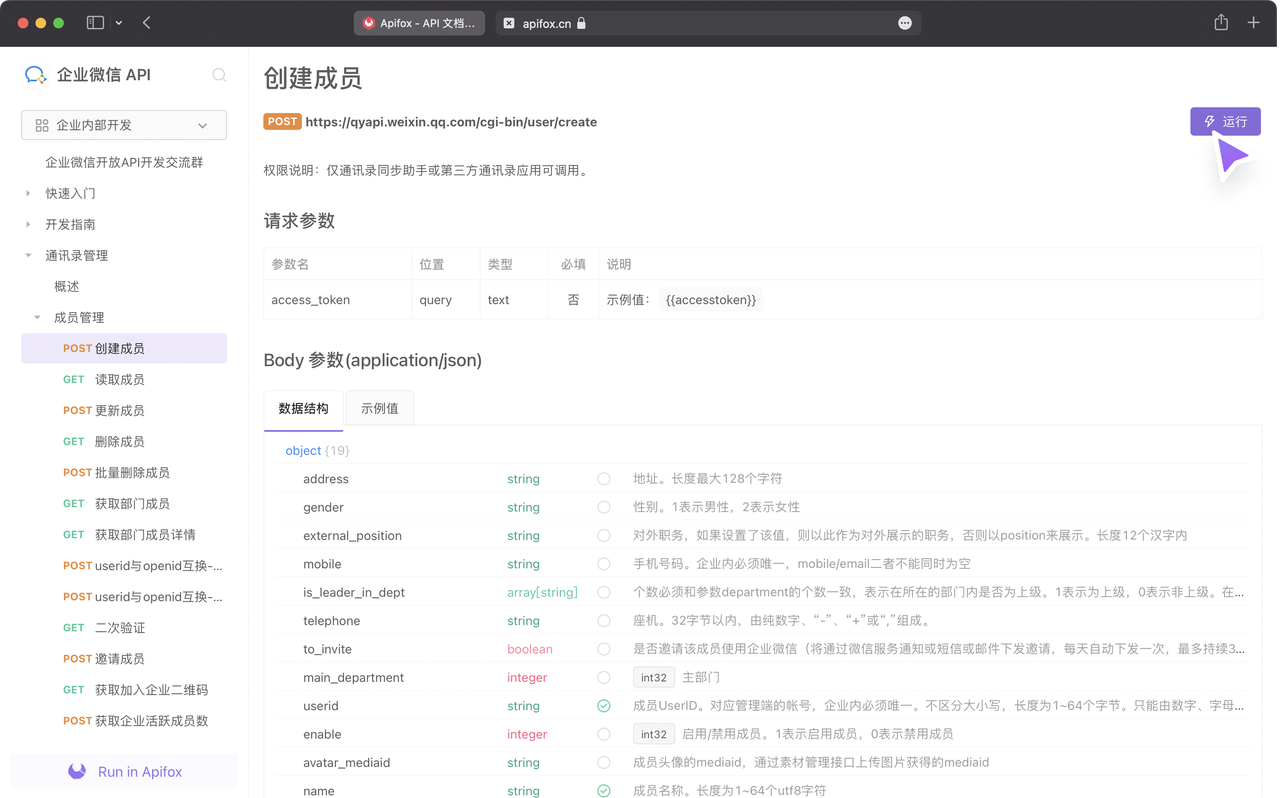The width and height of the screenshot is (1280, 798).
Task: Go back with the browser back arrow
Action: (x=147, y=22)
